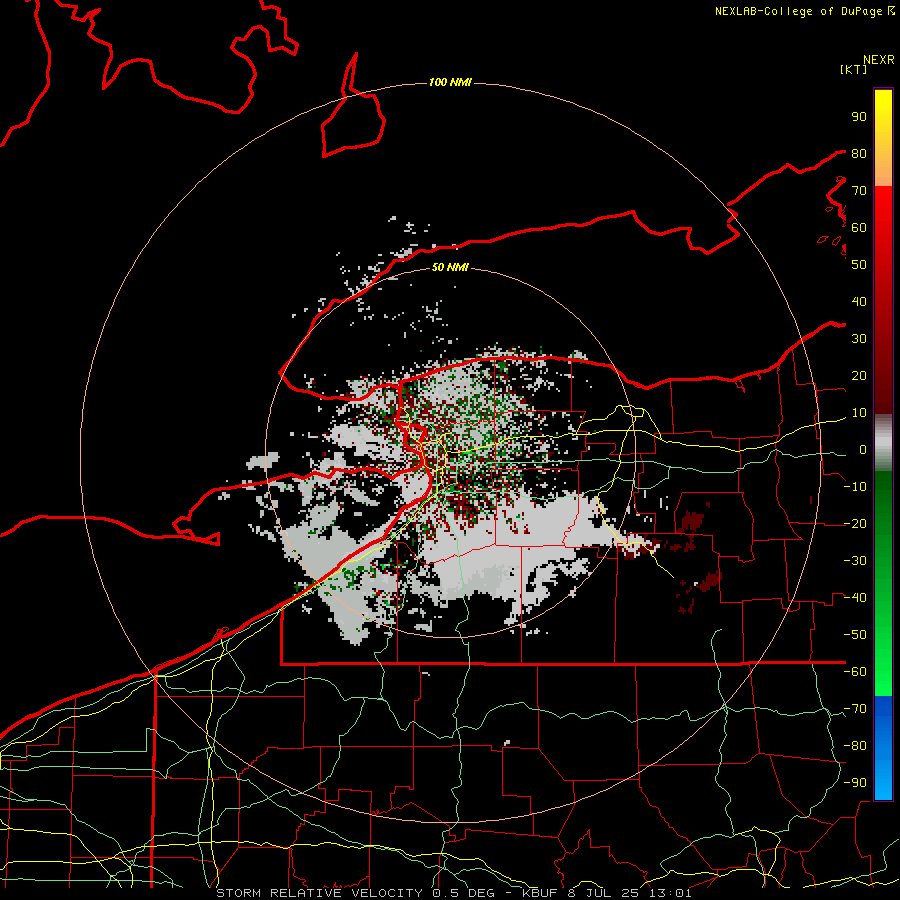Viewport: 900px width, 900px height.
Task: Click the 50 NMI range ring label
Action: tap(450, 267)
